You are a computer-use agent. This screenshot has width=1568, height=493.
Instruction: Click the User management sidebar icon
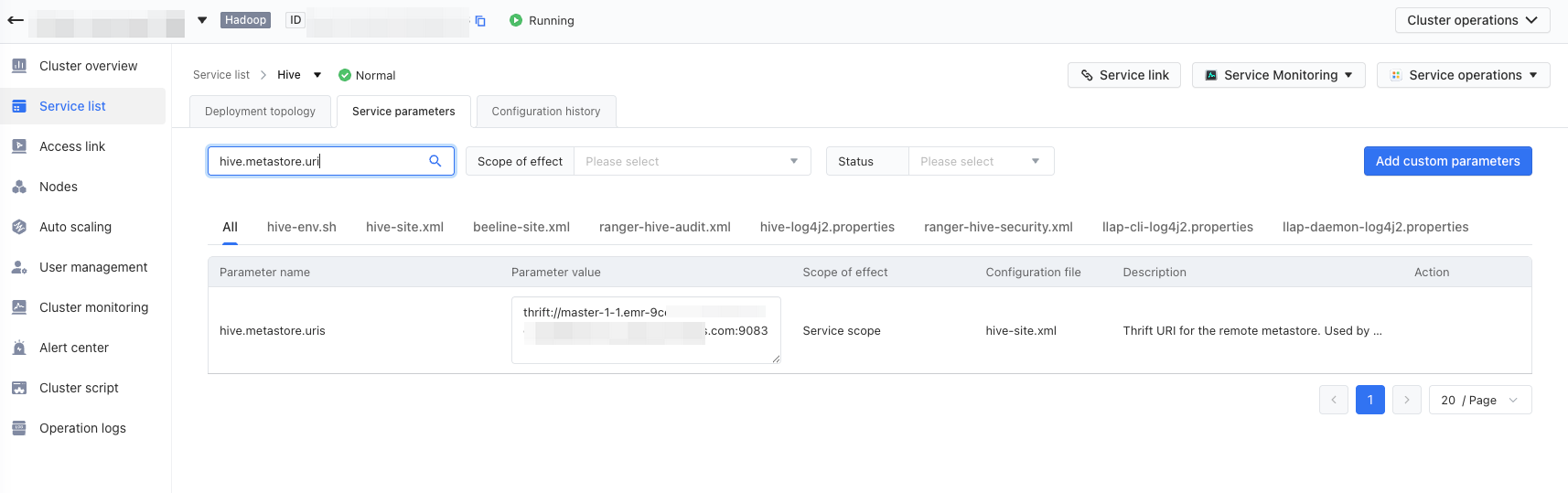tap(19, 267)
